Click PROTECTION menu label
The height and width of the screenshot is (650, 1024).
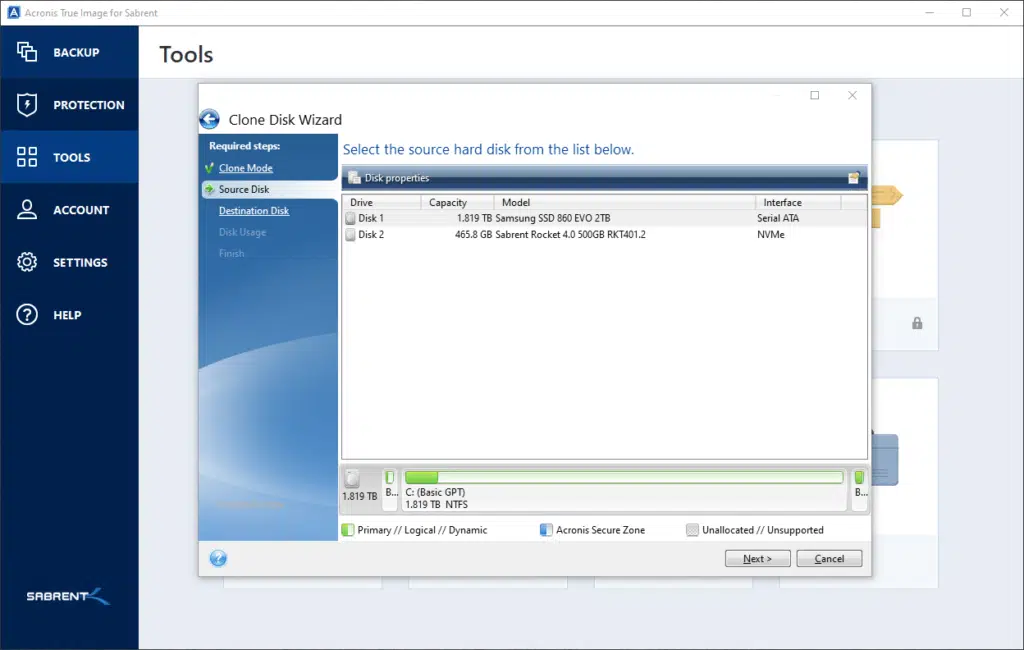click(89, 105)
